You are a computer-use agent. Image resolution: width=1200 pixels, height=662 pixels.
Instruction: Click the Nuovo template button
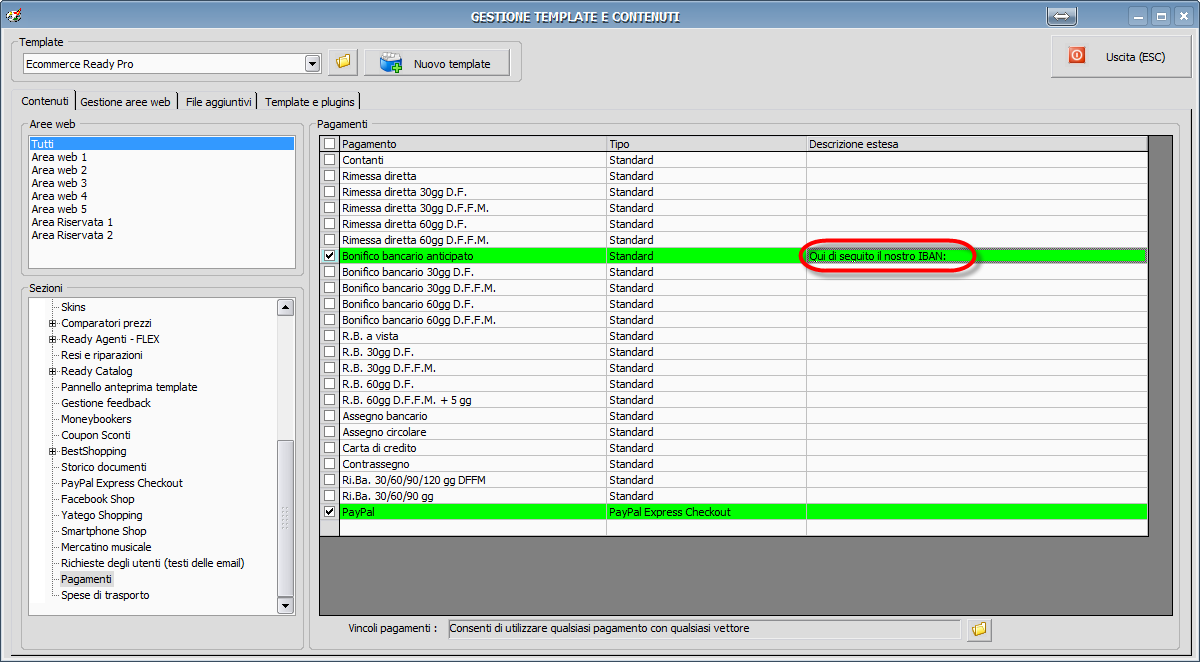(x=437, y=63)
